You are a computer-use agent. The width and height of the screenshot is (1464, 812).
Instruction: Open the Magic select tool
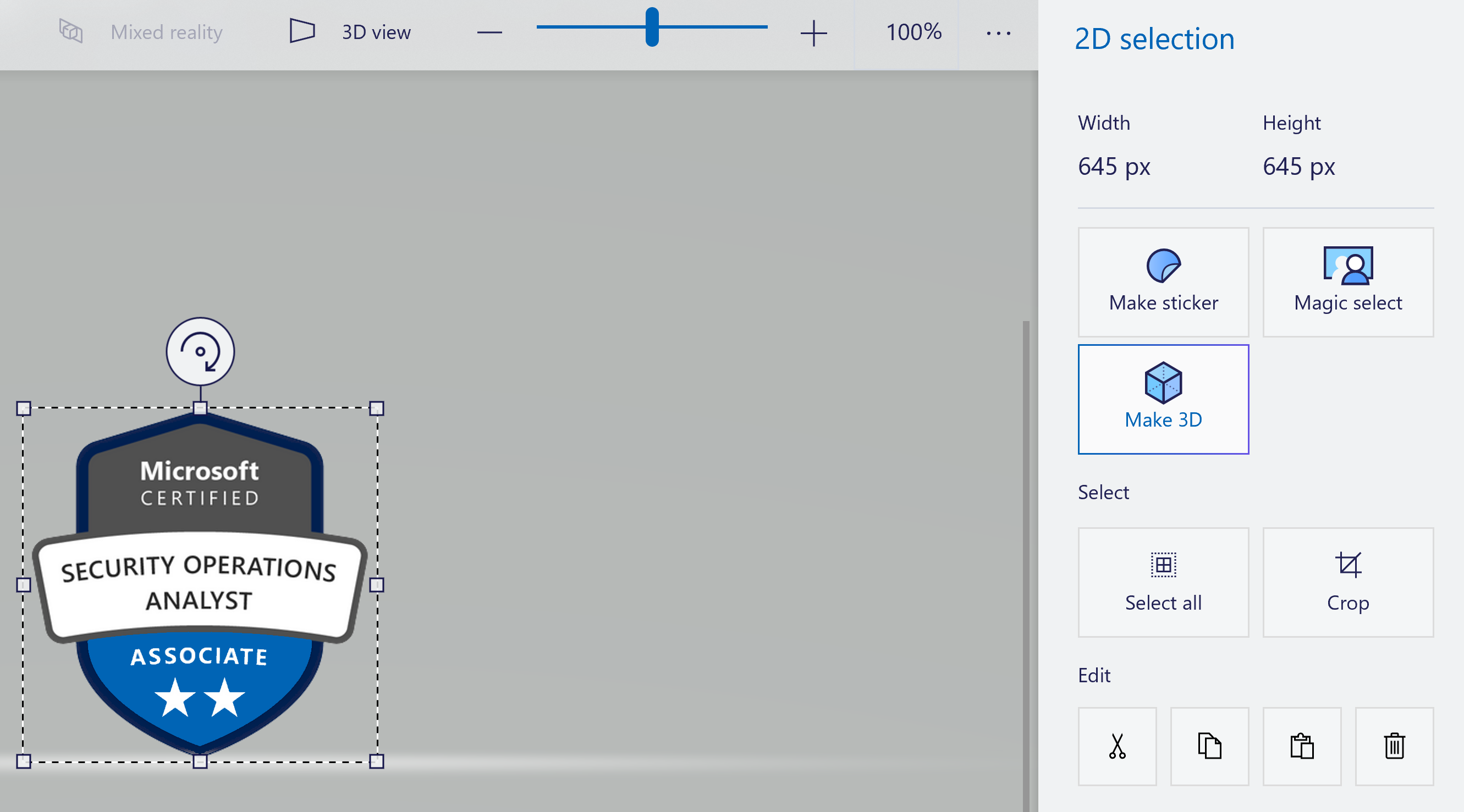tap(1347, 282)
